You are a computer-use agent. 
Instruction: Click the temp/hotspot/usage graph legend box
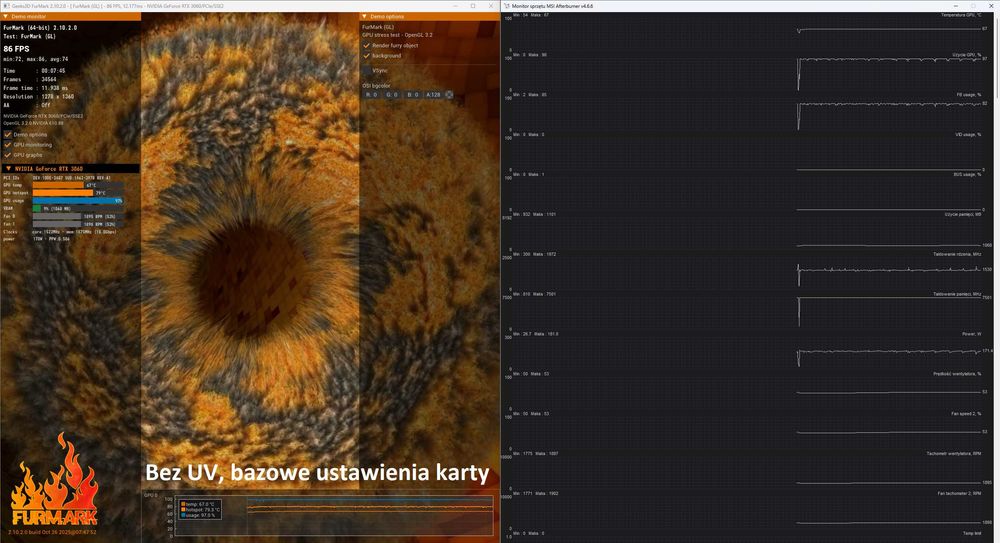tap(200, 510)
